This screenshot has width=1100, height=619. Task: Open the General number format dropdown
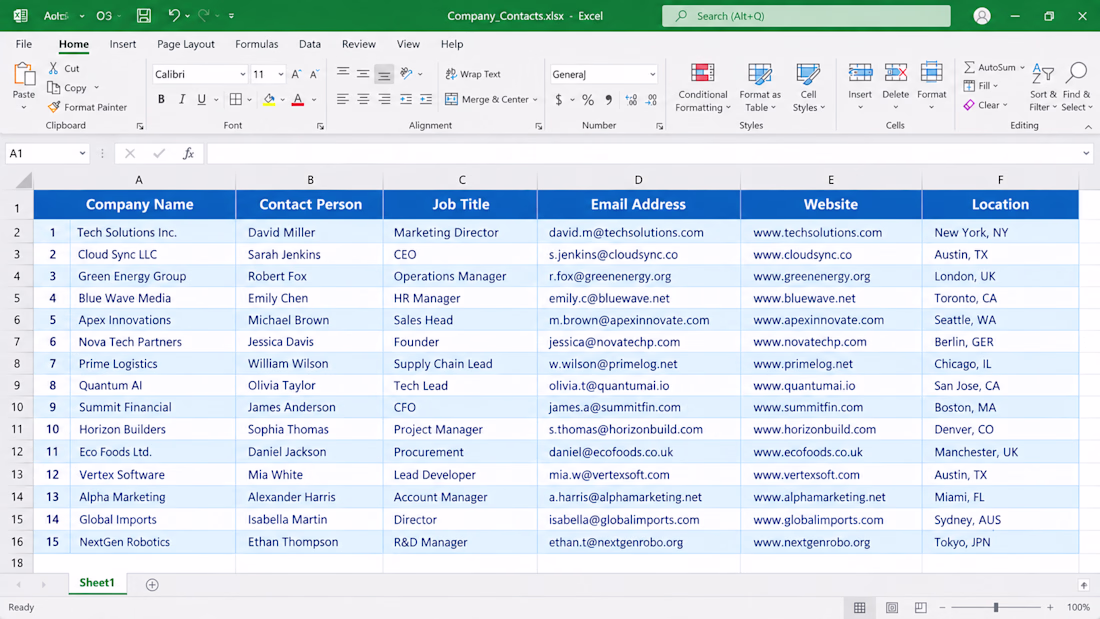pos(652,74)
